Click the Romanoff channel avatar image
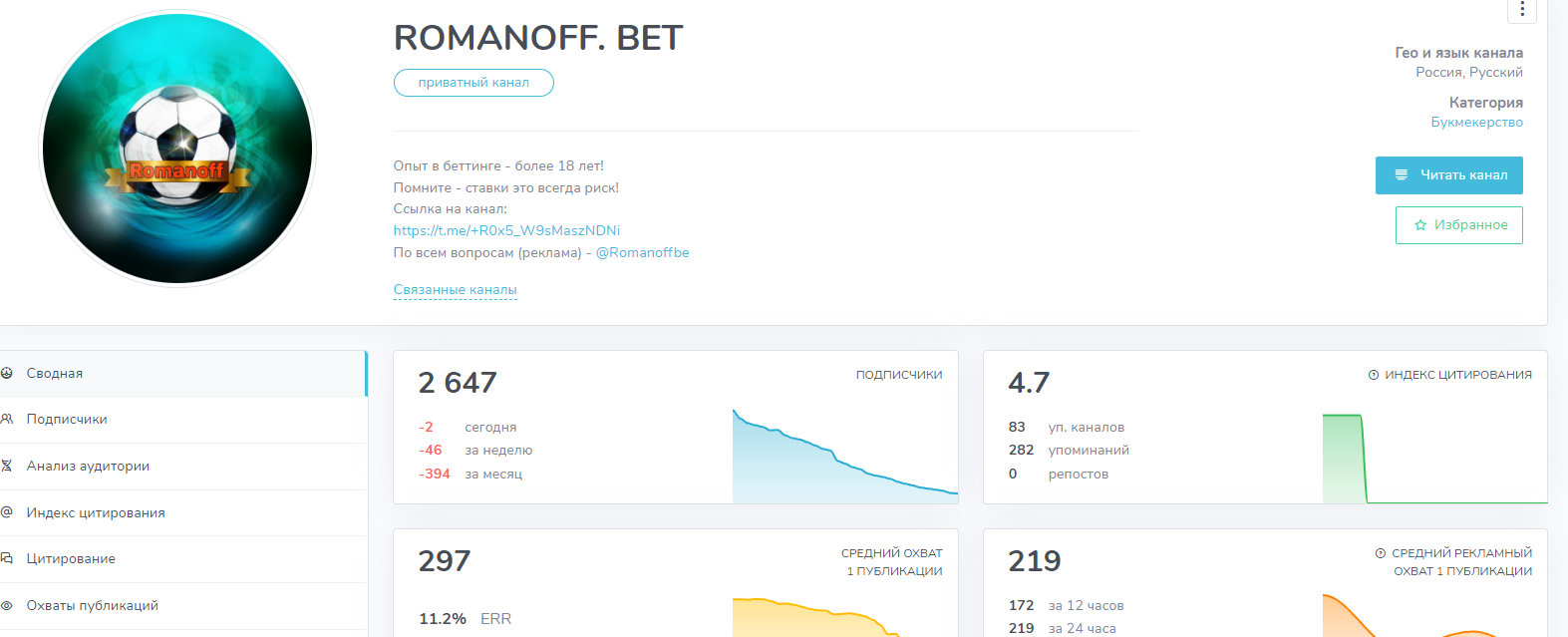1568x637 pixels. point(177,148)
